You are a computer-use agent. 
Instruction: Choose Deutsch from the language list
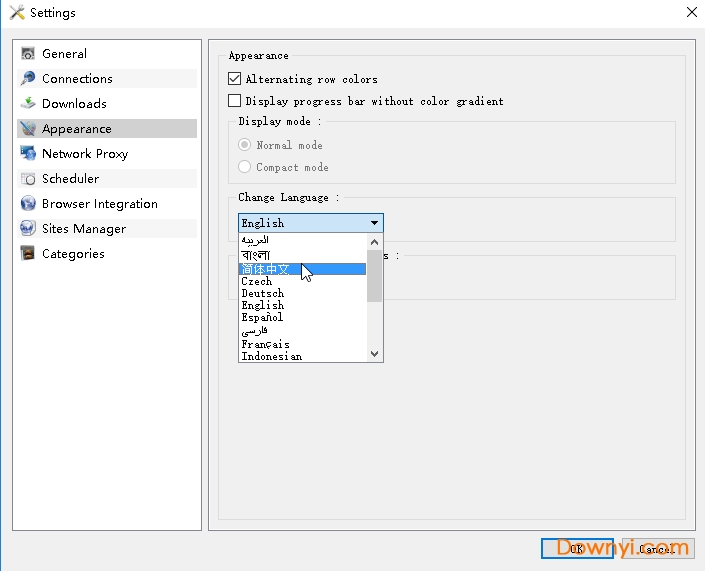point(262,294)
